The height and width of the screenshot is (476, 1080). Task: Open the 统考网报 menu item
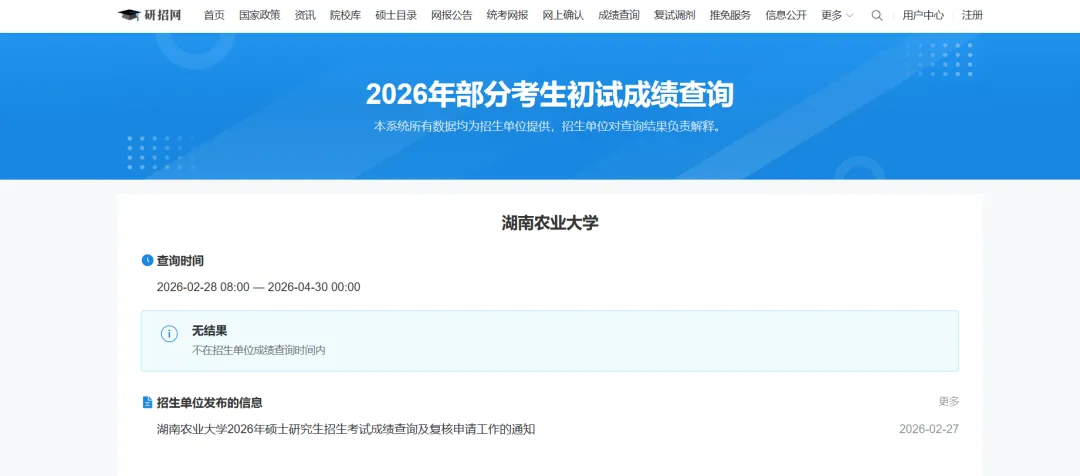[x=508, y=15]
